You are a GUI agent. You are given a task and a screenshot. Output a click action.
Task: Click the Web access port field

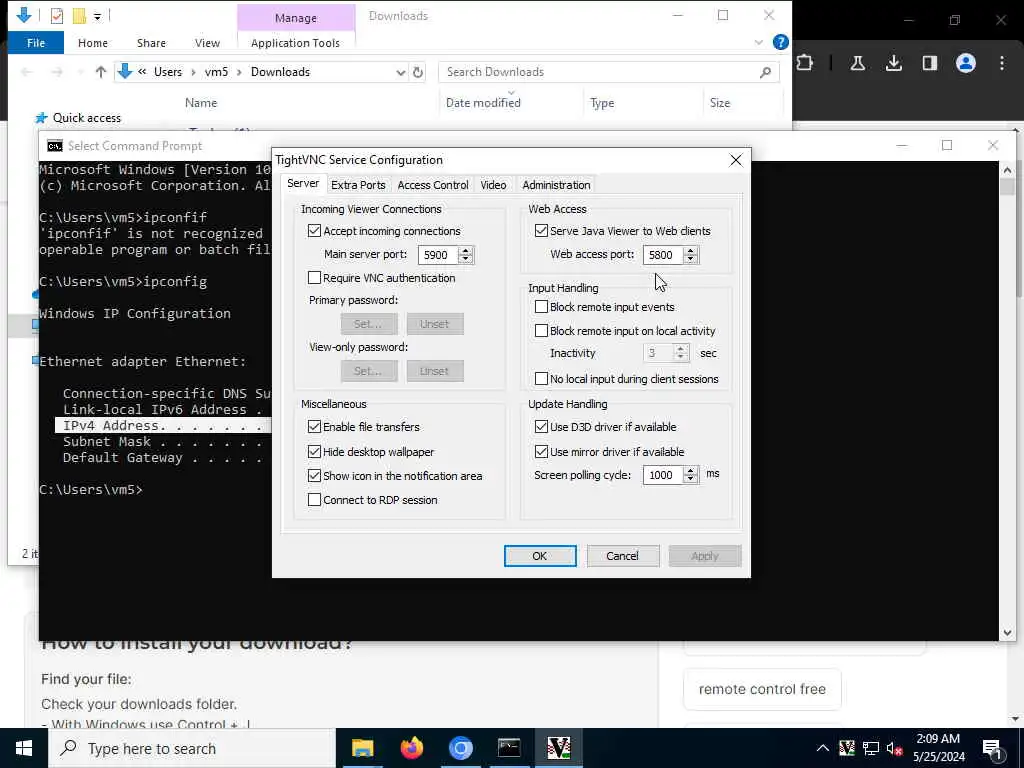pyautogui.click(x=662, y=255)
